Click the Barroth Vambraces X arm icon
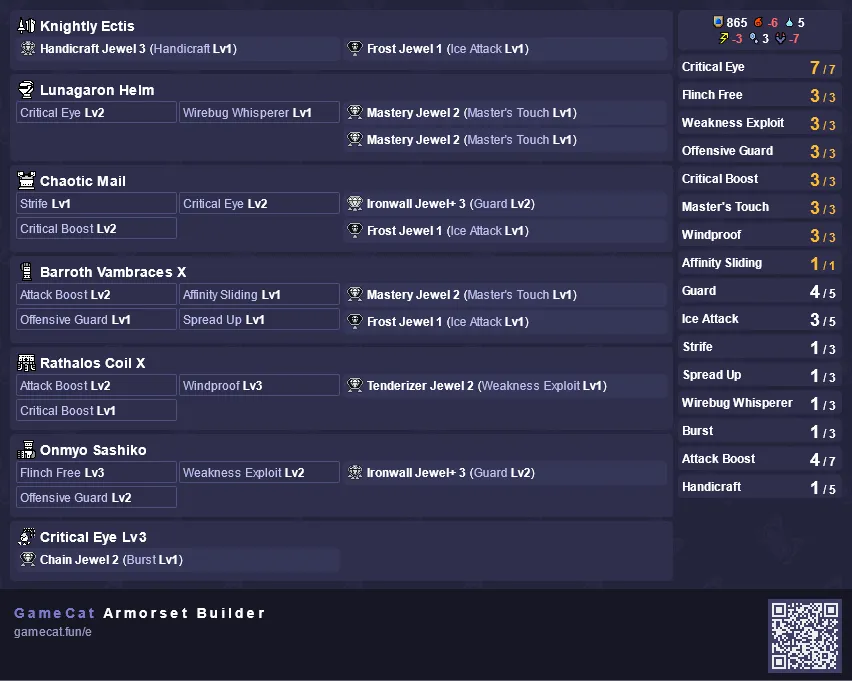Screen dimensions: 852x681 pyautogui.click(x=26, y=271)
